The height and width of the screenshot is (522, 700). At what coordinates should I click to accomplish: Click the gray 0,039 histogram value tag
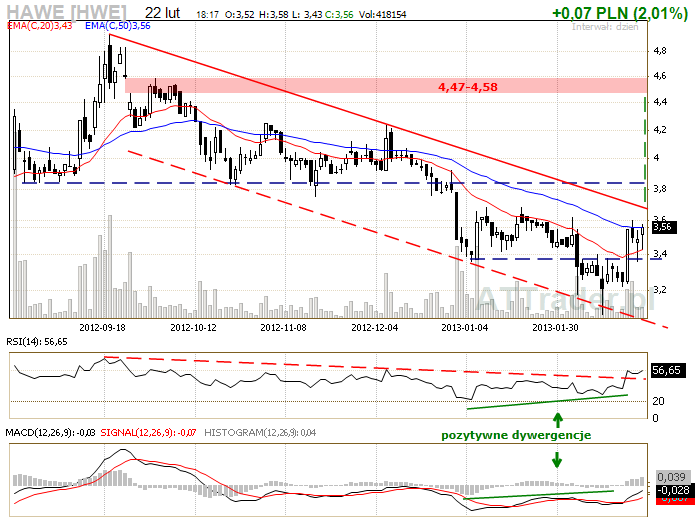[671, 477]
